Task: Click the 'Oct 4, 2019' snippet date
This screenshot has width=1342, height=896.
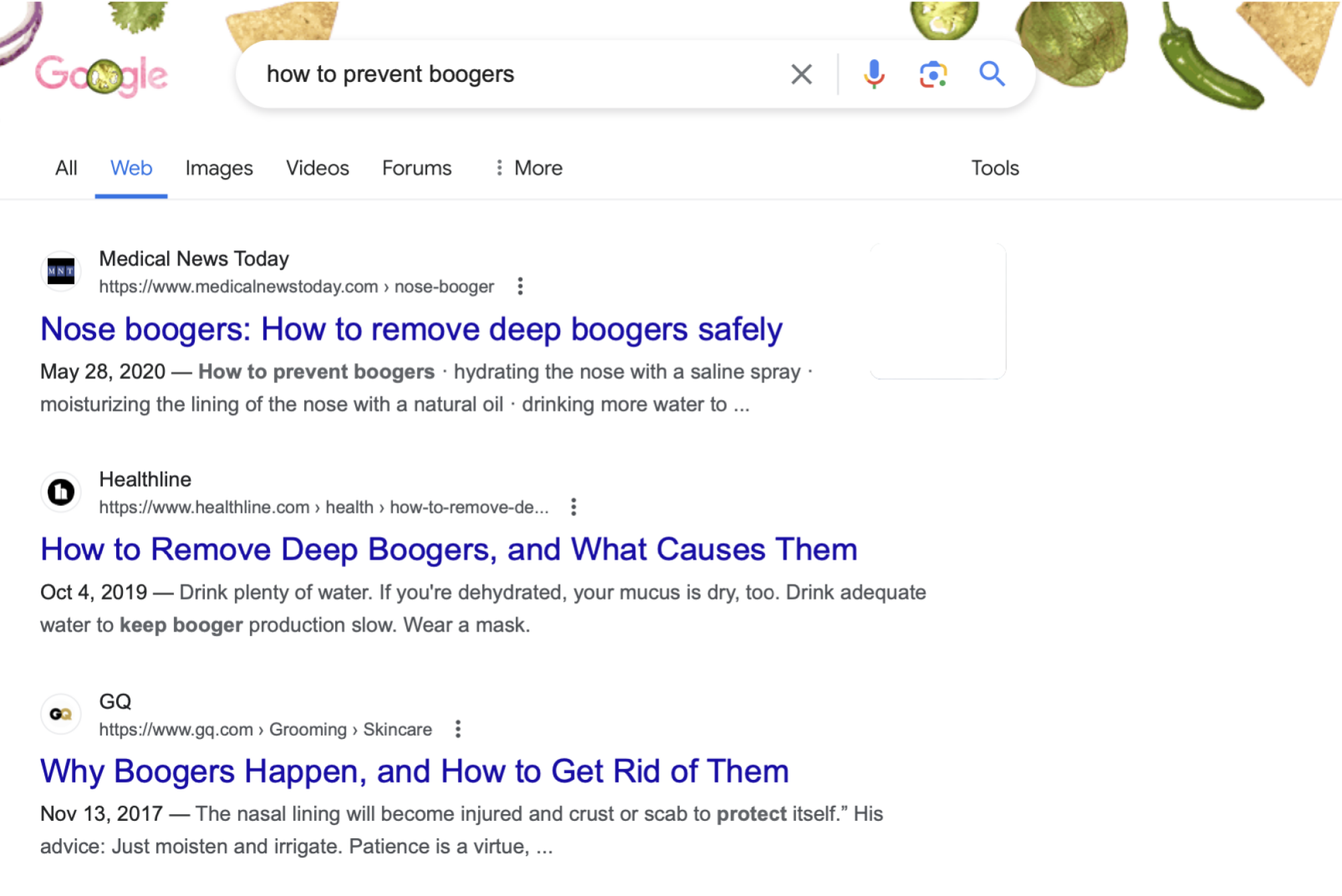Action: 93,592
